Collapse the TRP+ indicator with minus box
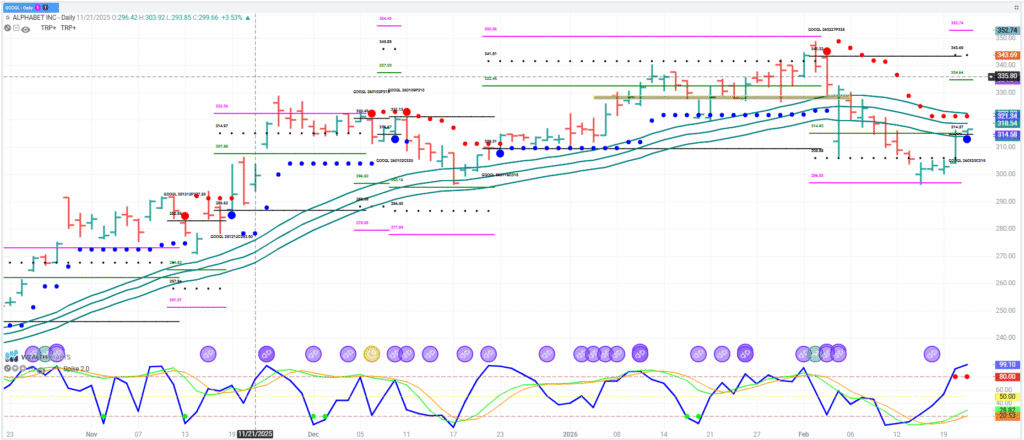The width and height of the screenshot is (1024, 440). point(16,28)
